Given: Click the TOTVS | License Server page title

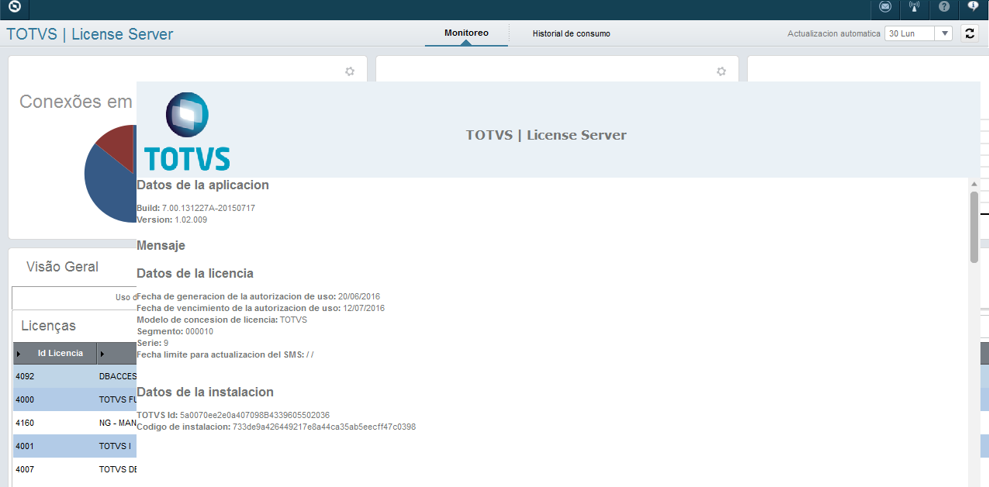Looking at the screenshot, I should tap(90, 34).
